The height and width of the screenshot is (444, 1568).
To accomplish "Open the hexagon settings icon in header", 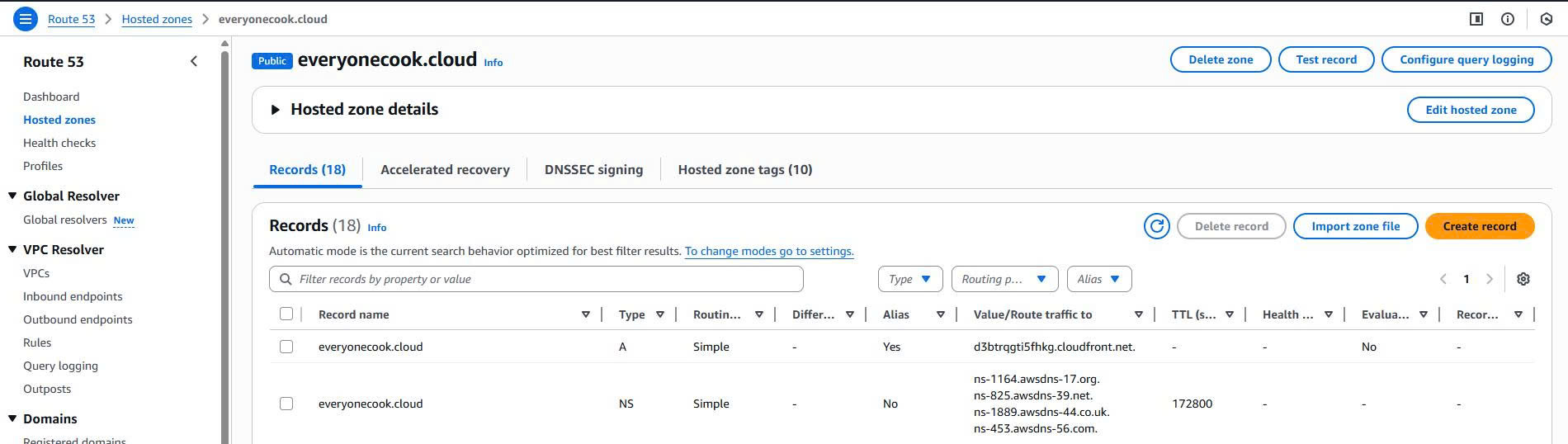I will [x=1547, y=19].
